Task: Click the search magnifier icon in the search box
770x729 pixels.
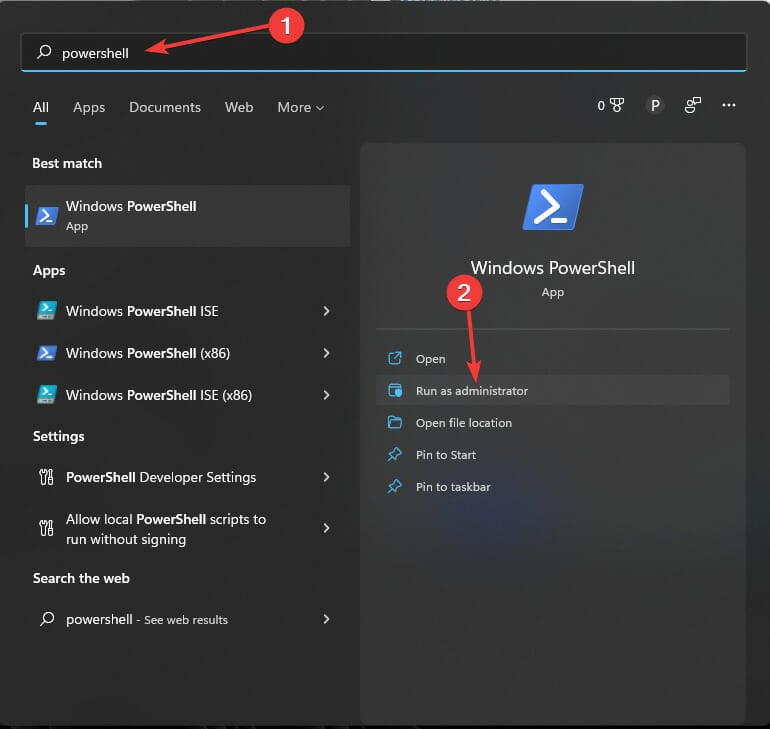Action: [x=44, y=52]
